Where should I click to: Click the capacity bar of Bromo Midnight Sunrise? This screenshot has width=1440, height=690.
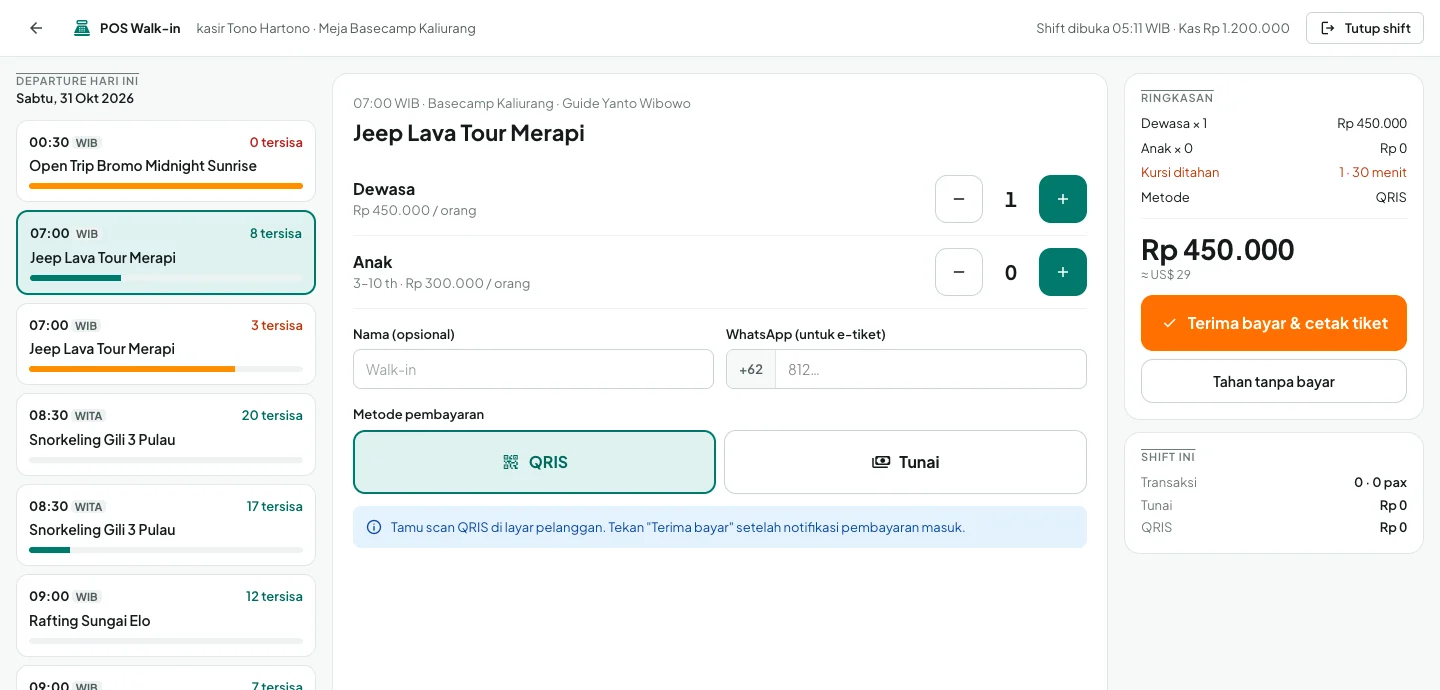pos(166,186)
